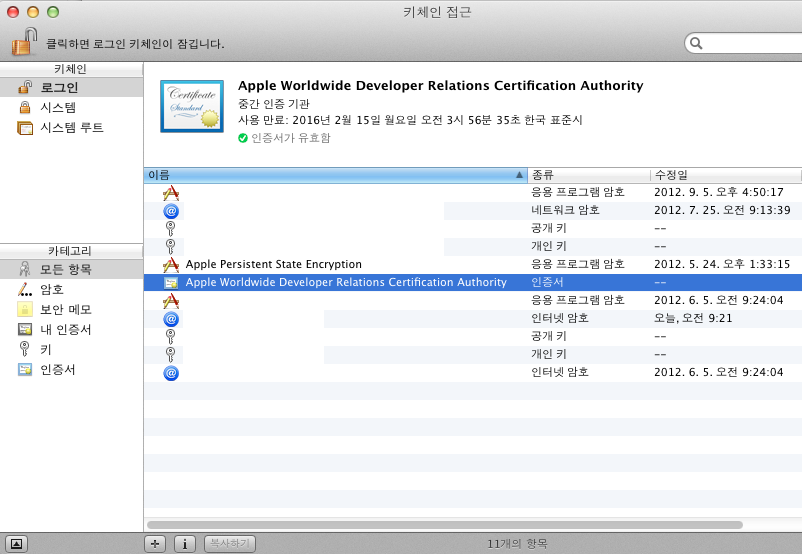Click the 시스템 루트 folder icon

pos(25,127)
